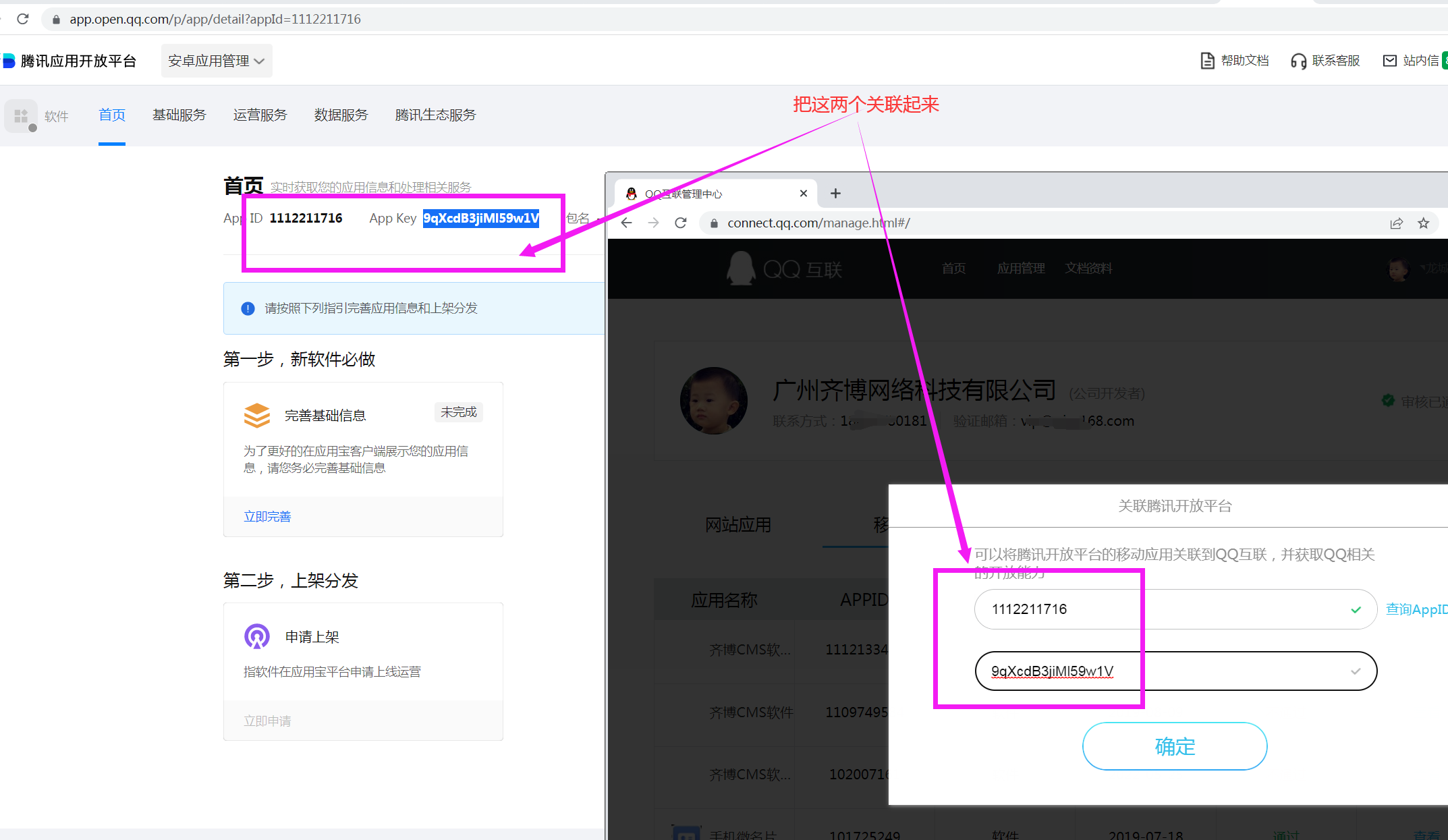The image size is (1448, 840).
Task: Open the 数据服务 tab
Action: coord(341,115)
